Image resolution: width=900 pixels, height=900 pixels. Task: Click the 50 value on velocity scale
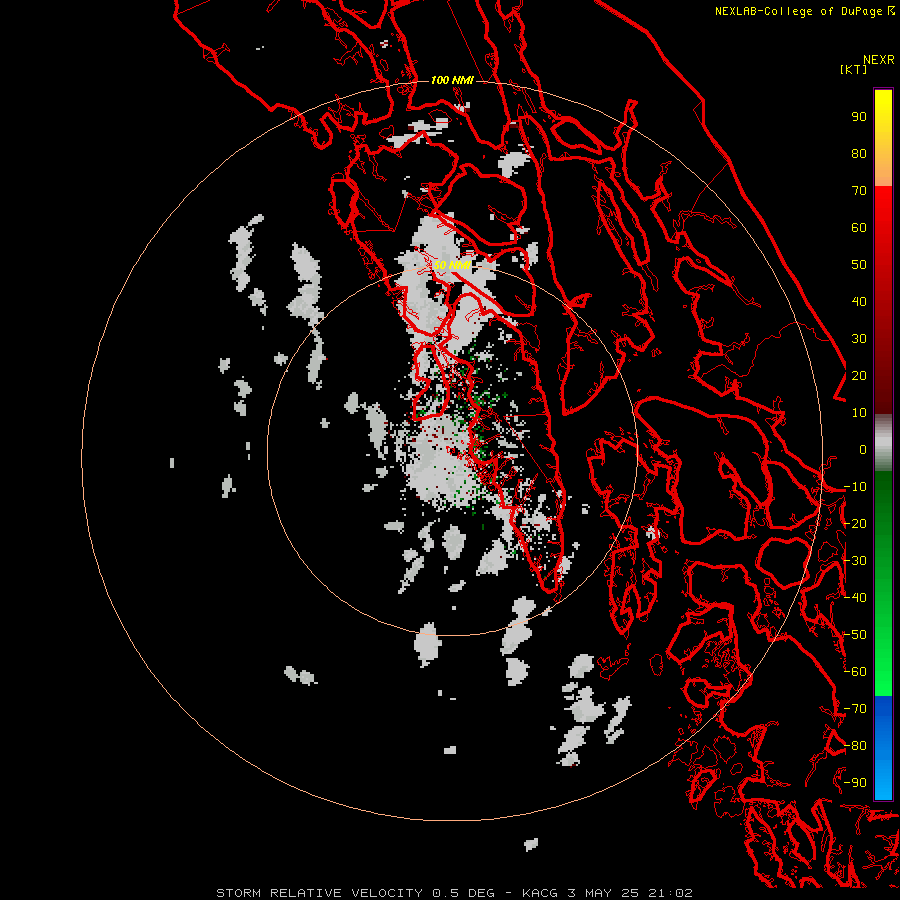point(859,265)
